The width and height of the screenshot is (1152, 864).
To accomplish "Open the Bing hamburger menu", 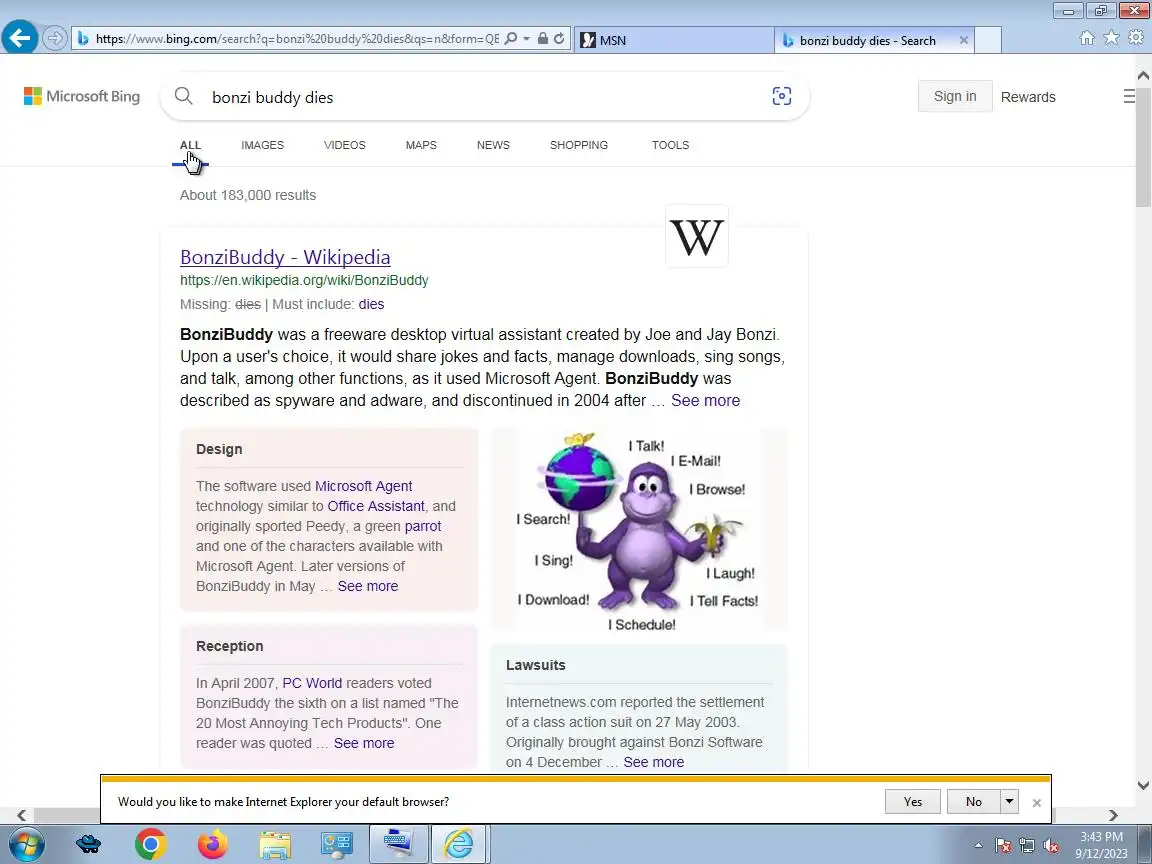I will click(x=1129, y=96).
